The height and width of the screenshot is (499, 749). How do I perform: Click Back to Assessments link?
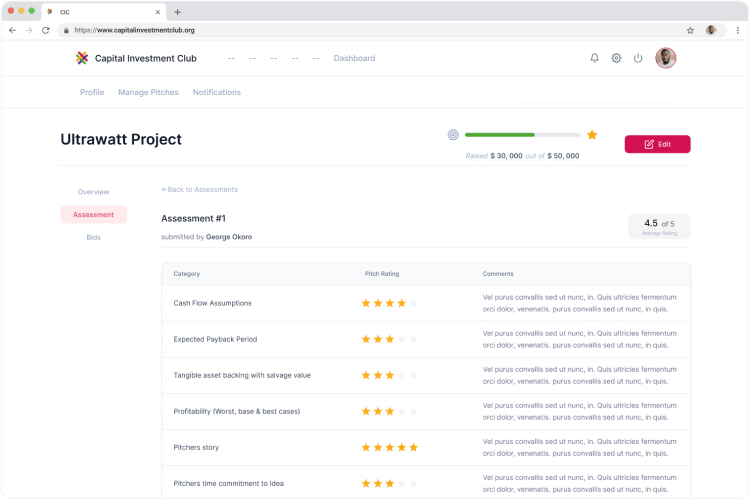(199, 189)
